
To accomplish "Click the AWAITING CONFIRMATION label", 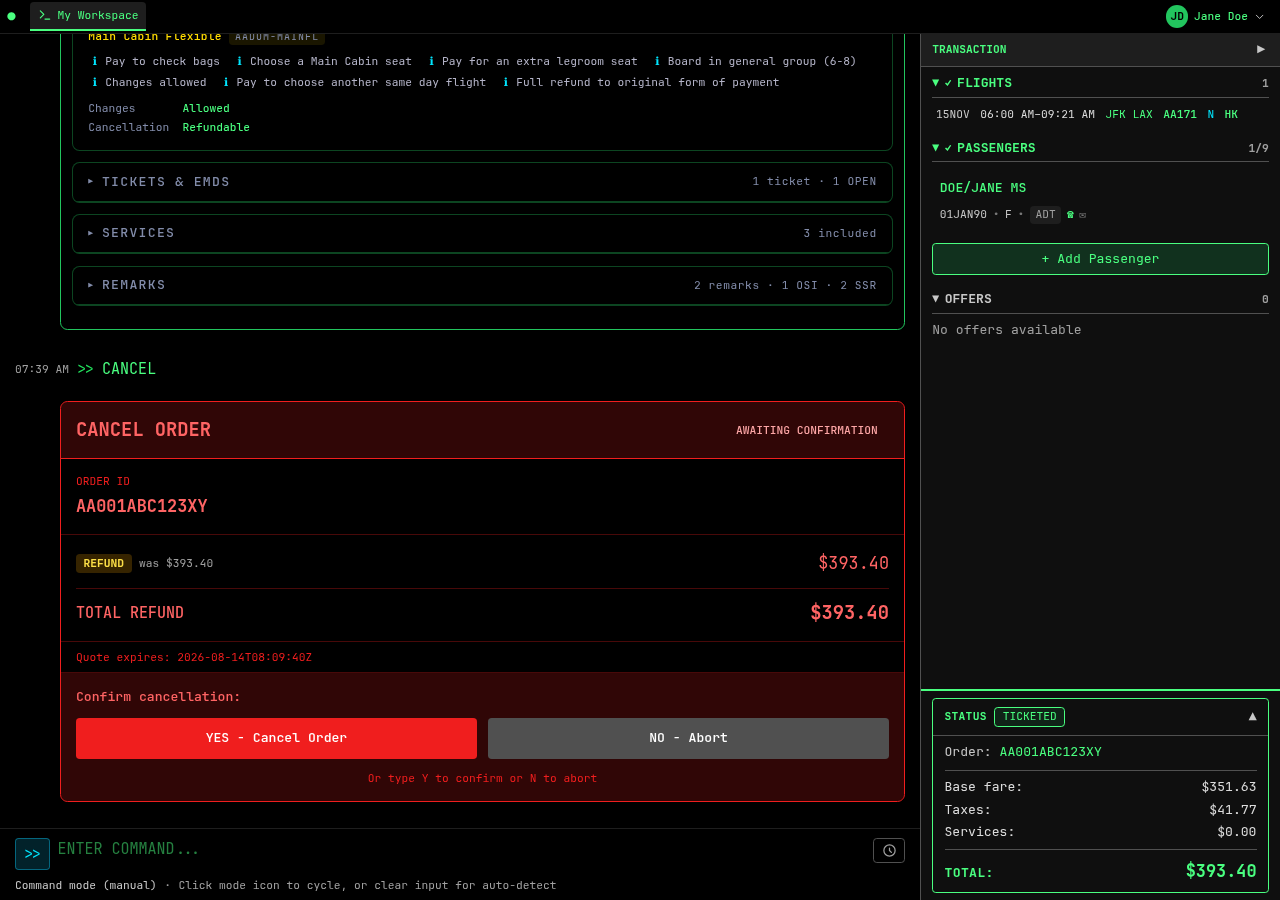I will pyautogui.click(x=807, y=431).
